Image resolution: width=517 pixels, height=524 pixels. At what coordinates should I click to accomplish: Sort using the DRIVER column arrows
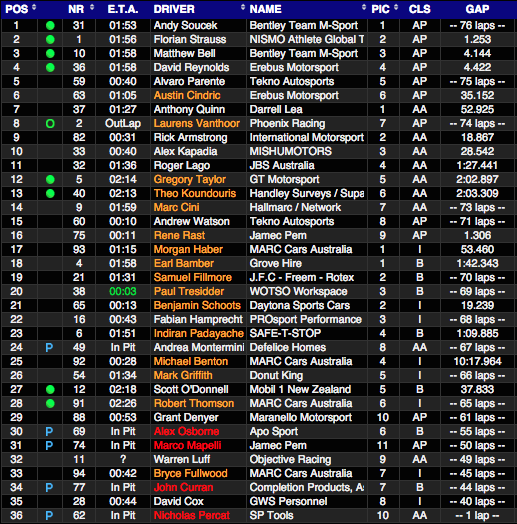pos(243,7)
